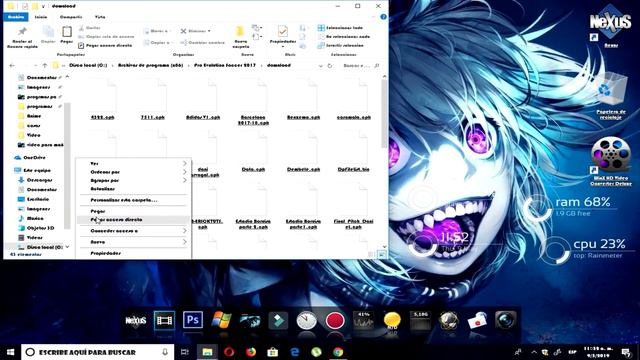Click No seleccionar nada in the ribbon
Image resolution: width=640 pixels, height=360 pixels.
tap(344, 37)
